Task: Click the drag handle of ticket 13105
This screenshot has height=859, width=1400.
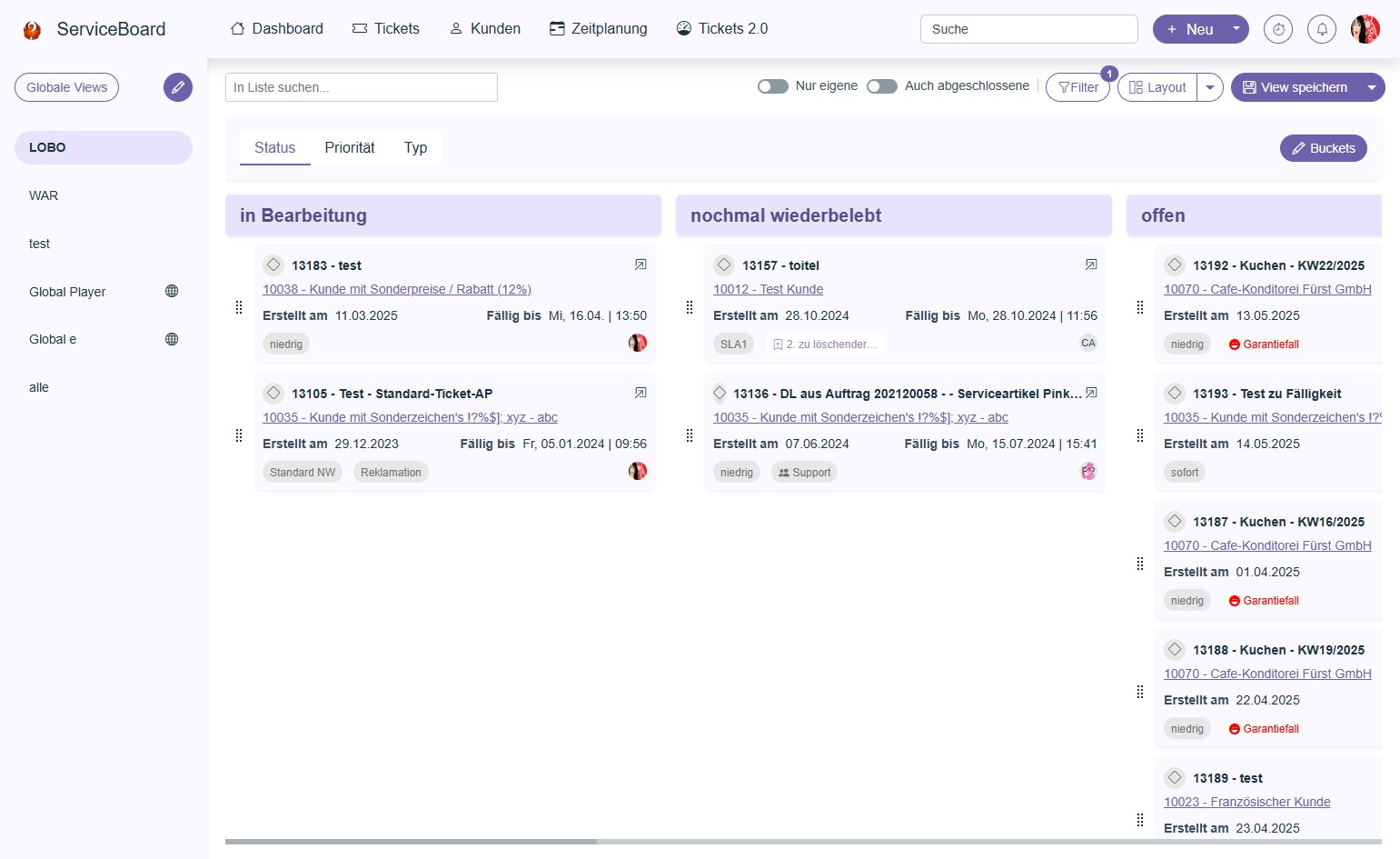Action: click(239, 435)
